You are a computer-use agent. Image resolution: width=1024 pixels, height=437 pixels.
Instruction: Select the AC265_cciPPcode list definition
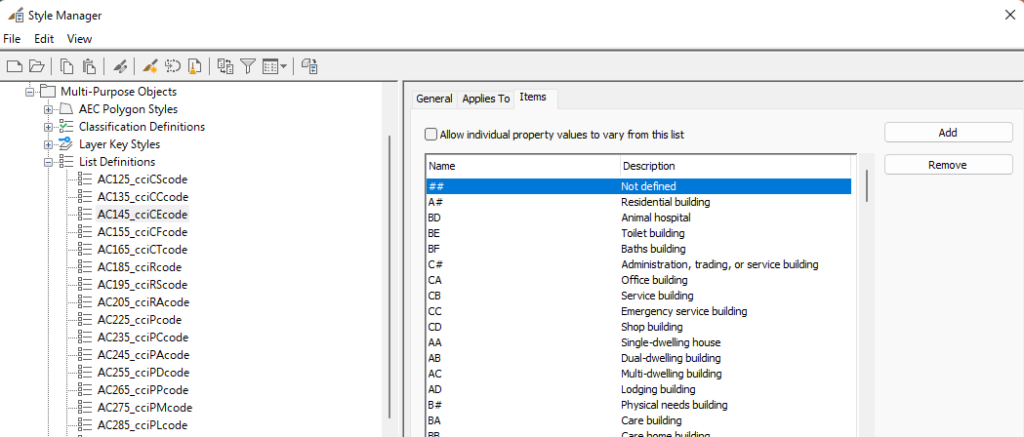142,391
